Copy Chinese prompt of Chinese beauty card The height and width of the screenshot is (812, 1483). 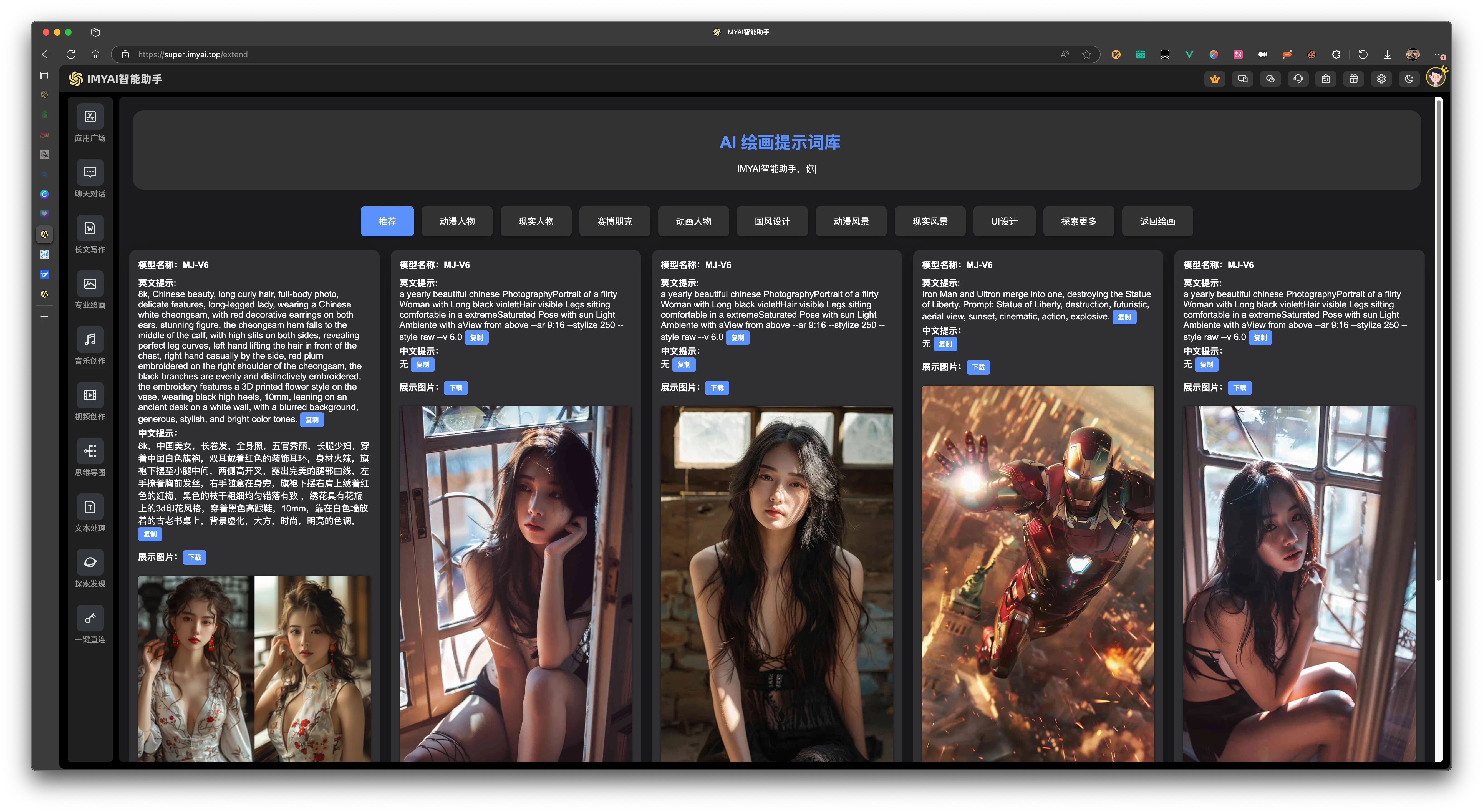click(x=150, y=534)
